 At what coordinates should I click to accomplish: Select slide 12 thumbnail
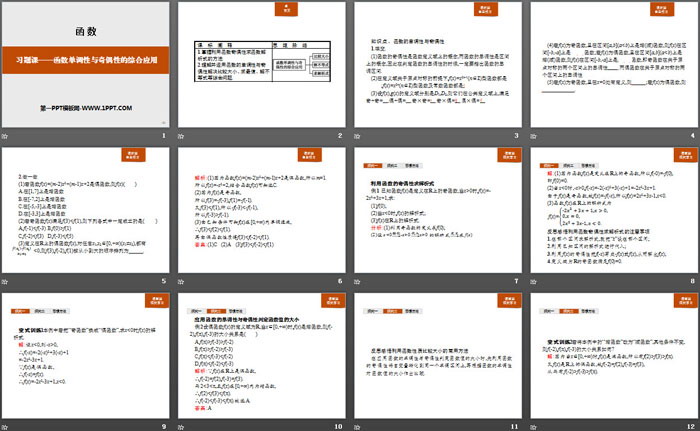(x=614, y=356)
